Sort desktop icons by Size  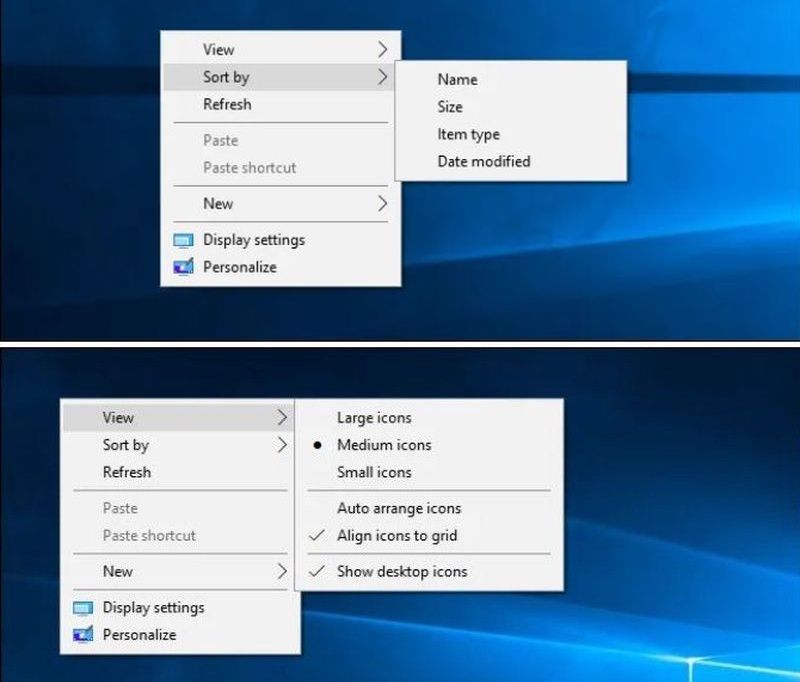pyautogui.click(x=511, y=107)
